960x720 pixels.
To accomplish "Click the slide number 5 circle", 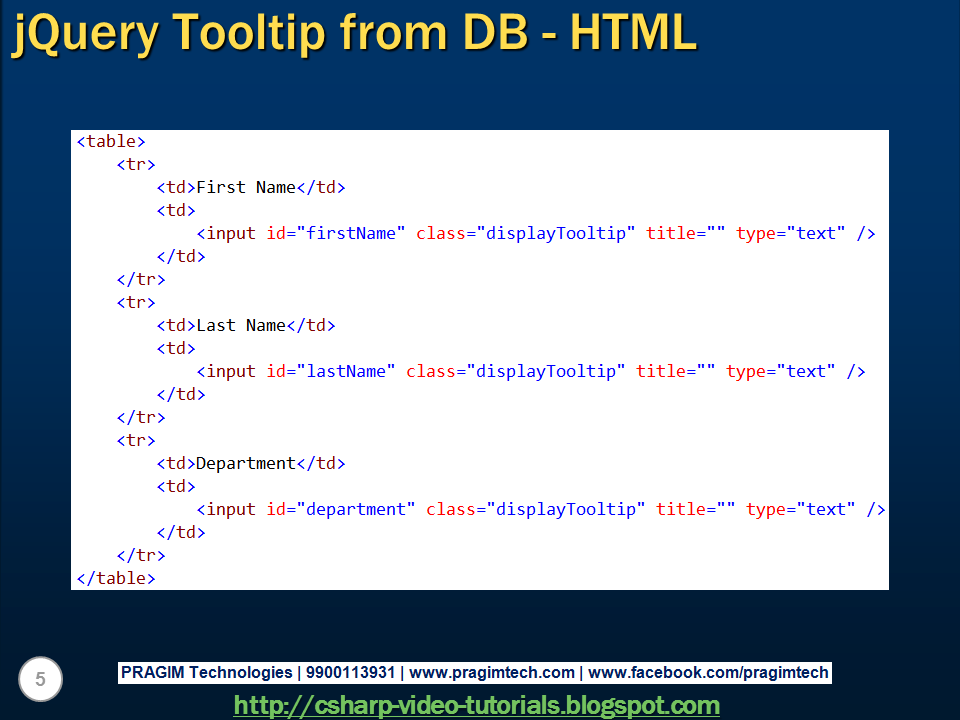I will tap(40, 679).
